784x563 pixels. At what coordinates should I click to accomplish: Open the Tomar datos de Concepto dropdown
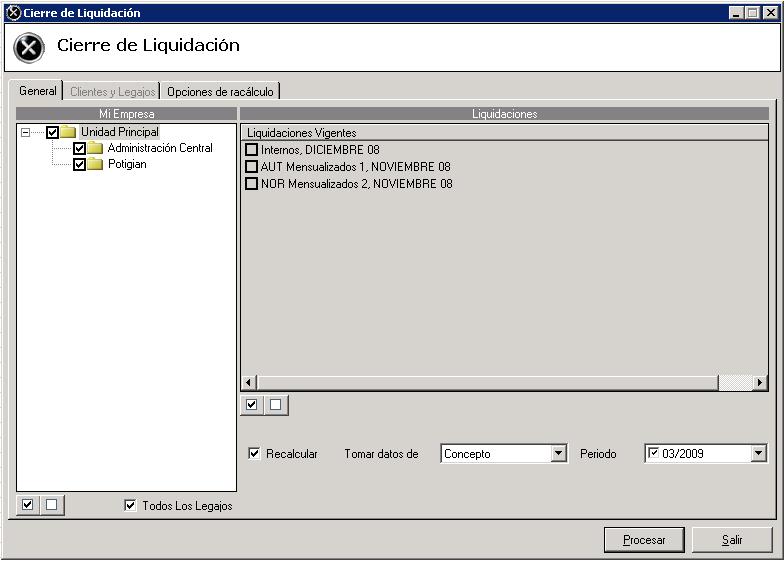pos(558,454)
